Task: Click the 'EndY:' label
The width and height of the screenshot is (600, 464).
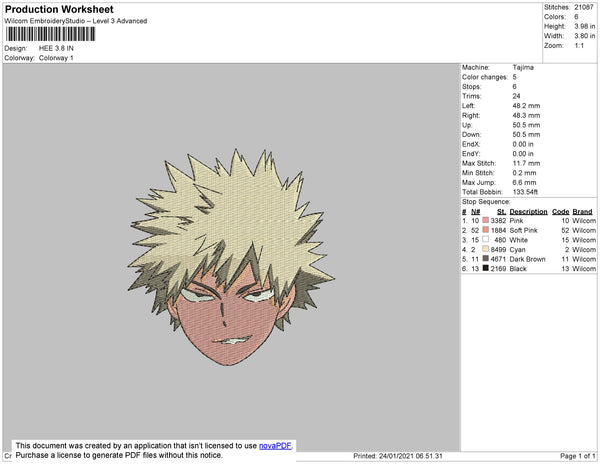Action: point(471,154)
